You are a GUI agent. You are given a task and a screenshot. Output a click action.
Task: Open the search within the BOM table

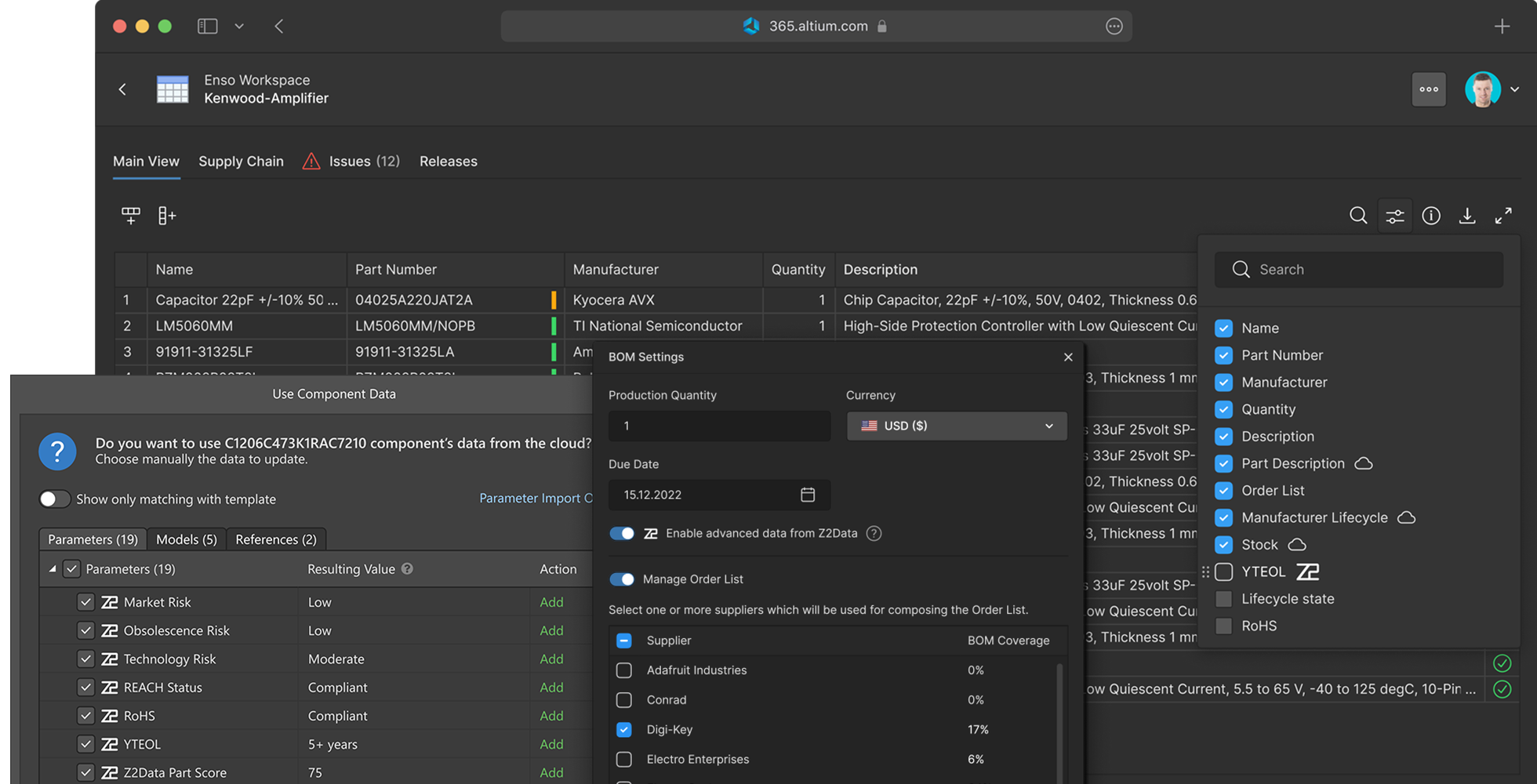[x=1359, y=216]
